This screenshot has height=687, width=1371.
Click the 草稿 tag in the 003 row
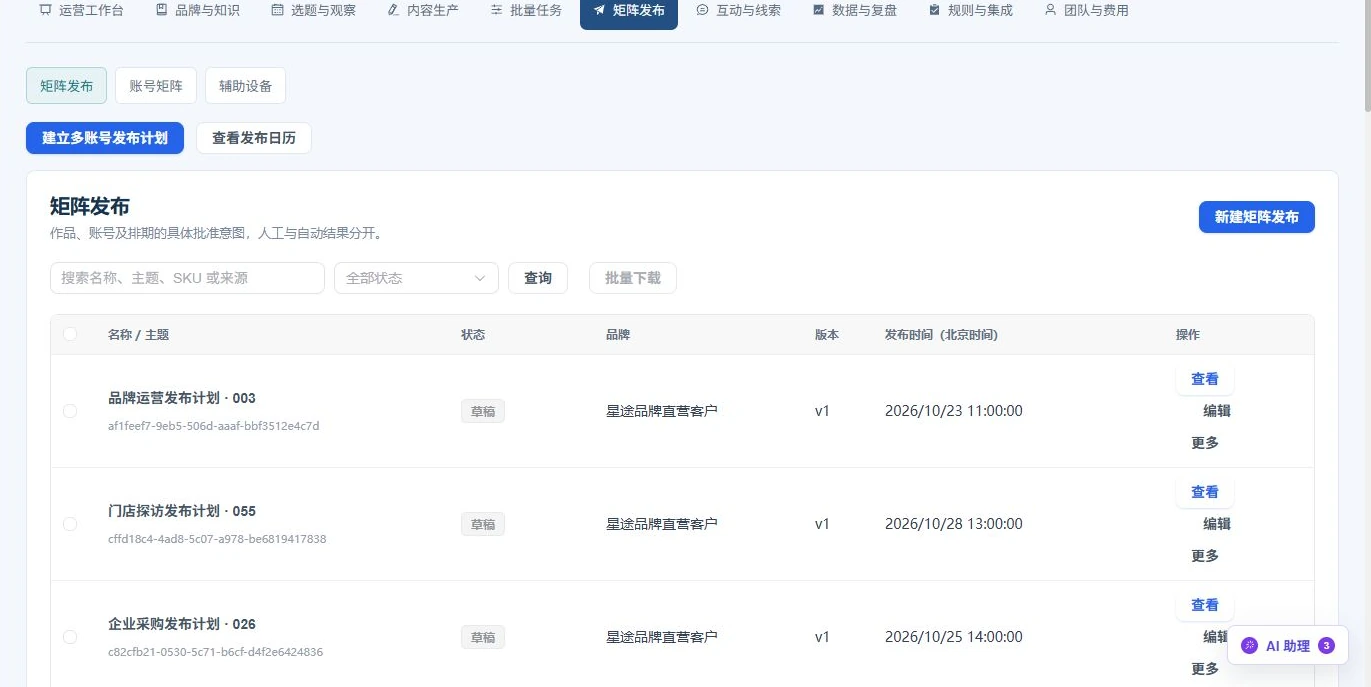[x=483, y=411]
